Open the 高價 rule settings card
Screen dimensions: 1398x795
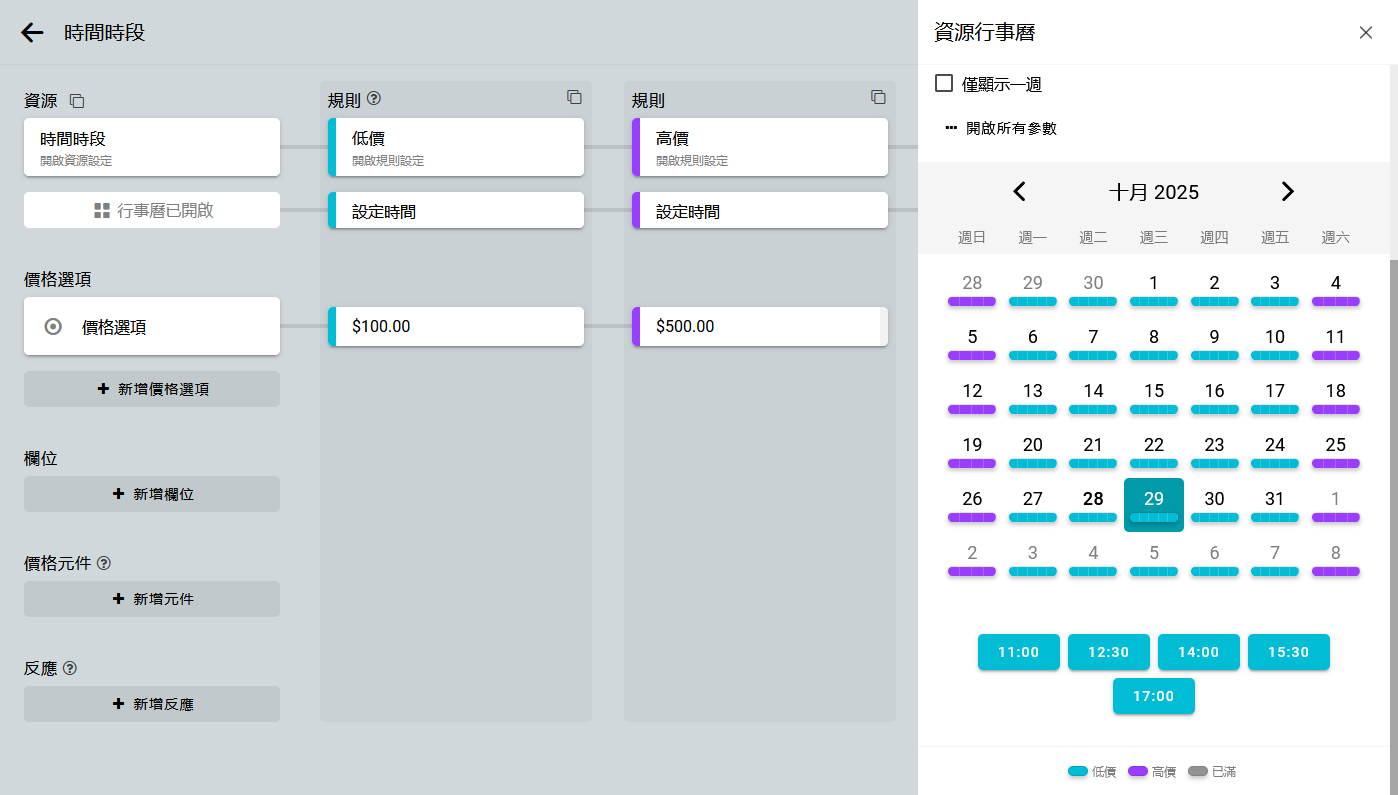[760, 147]
